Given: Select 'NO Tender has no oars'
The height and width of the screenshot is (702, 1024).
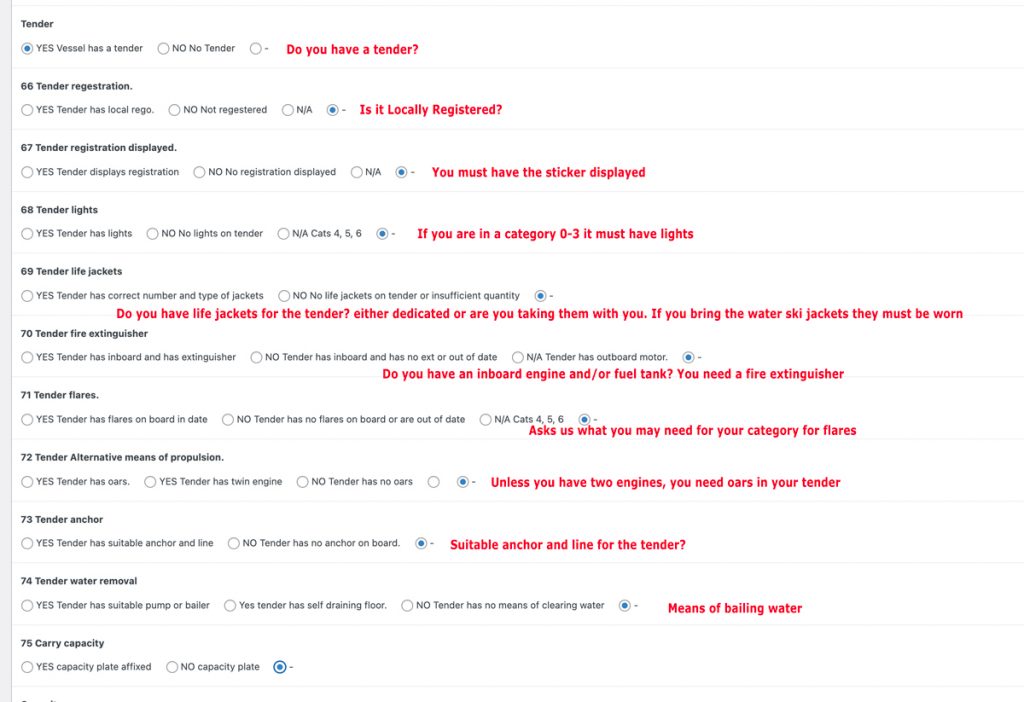Looking at the screenshot, I should point(303,482).
